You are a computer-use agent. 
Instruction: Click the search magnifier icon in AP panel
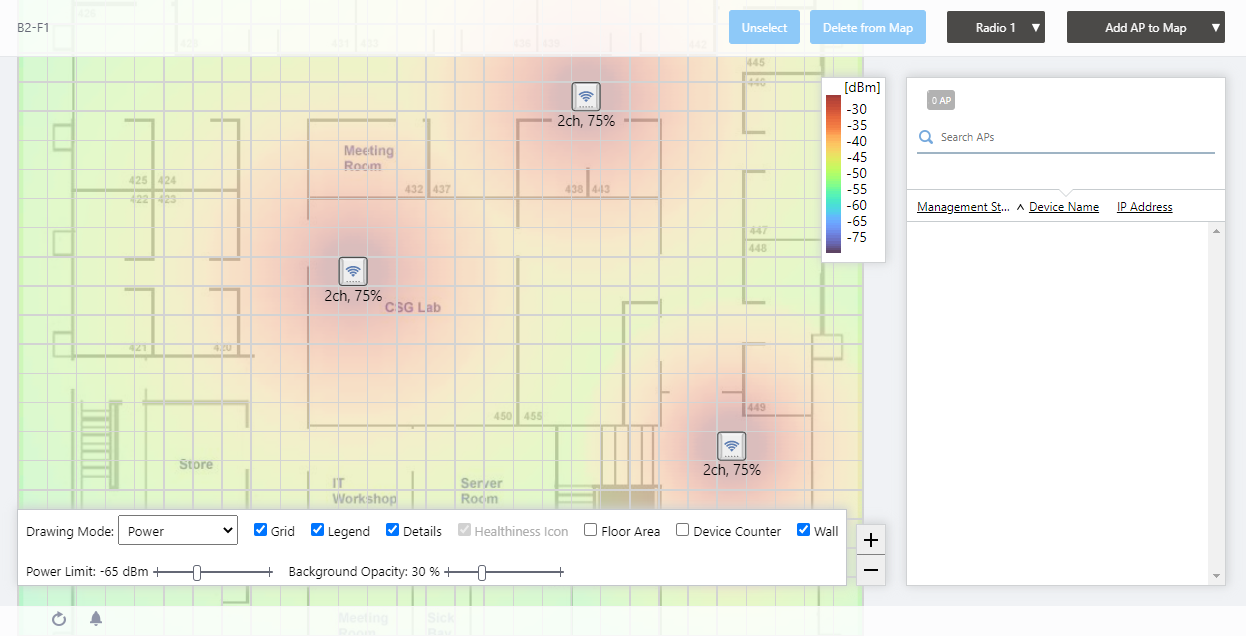pyautogui.click(x=926, y=137)
